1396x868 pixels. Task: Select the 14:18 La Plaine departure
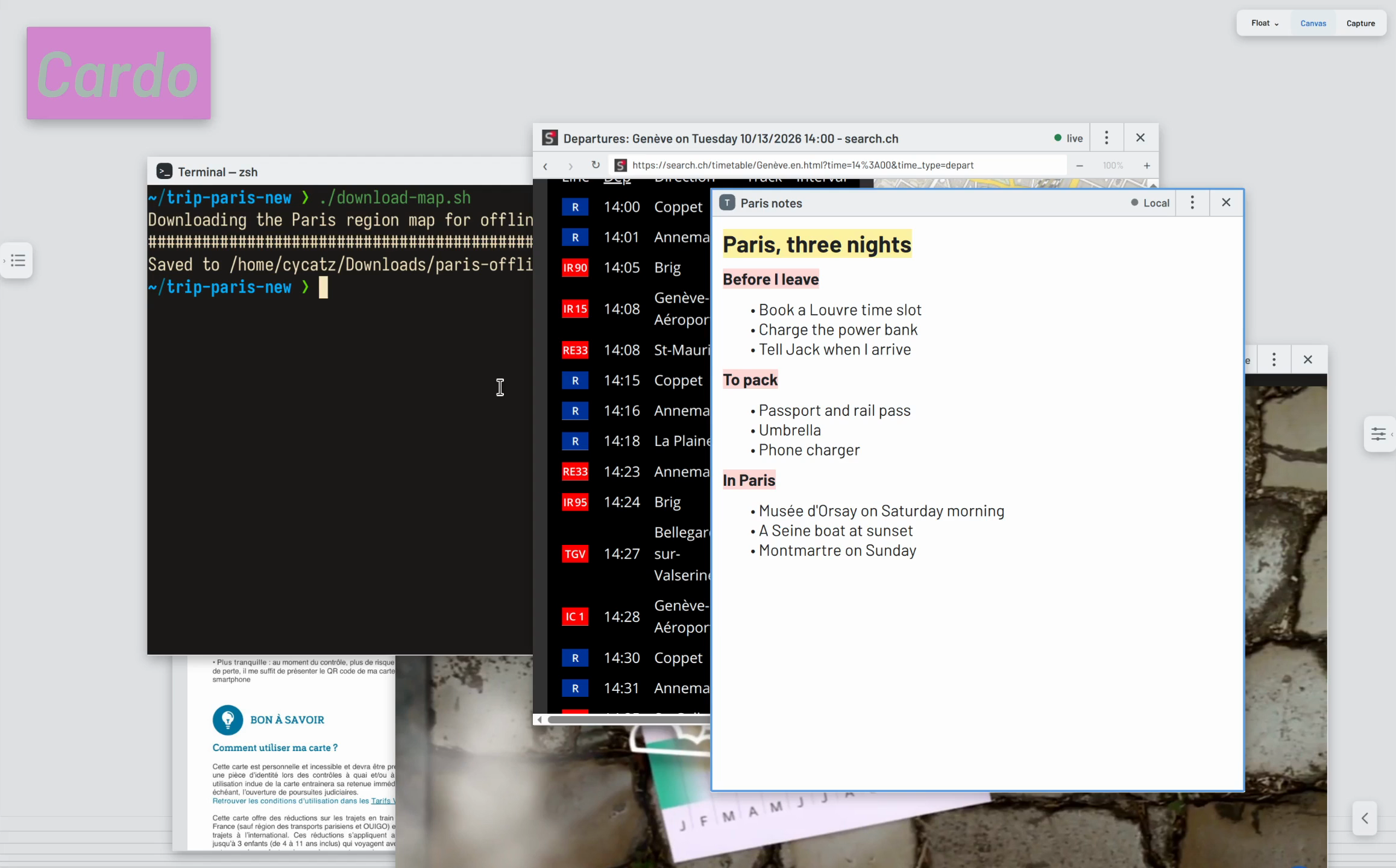(630, 441)
